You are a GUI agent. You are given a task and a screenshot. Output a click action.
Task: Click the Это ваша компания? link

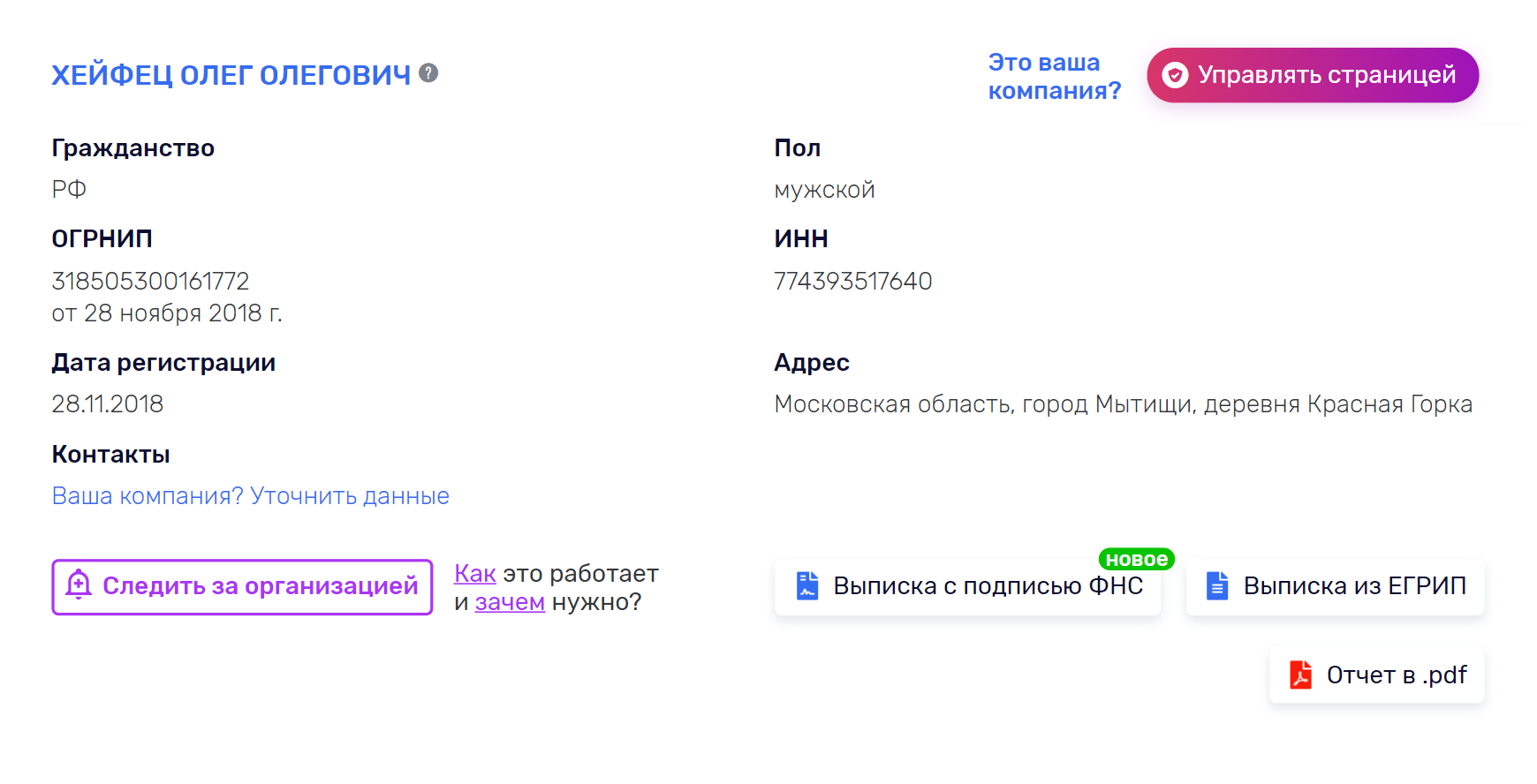[1054, 76]
